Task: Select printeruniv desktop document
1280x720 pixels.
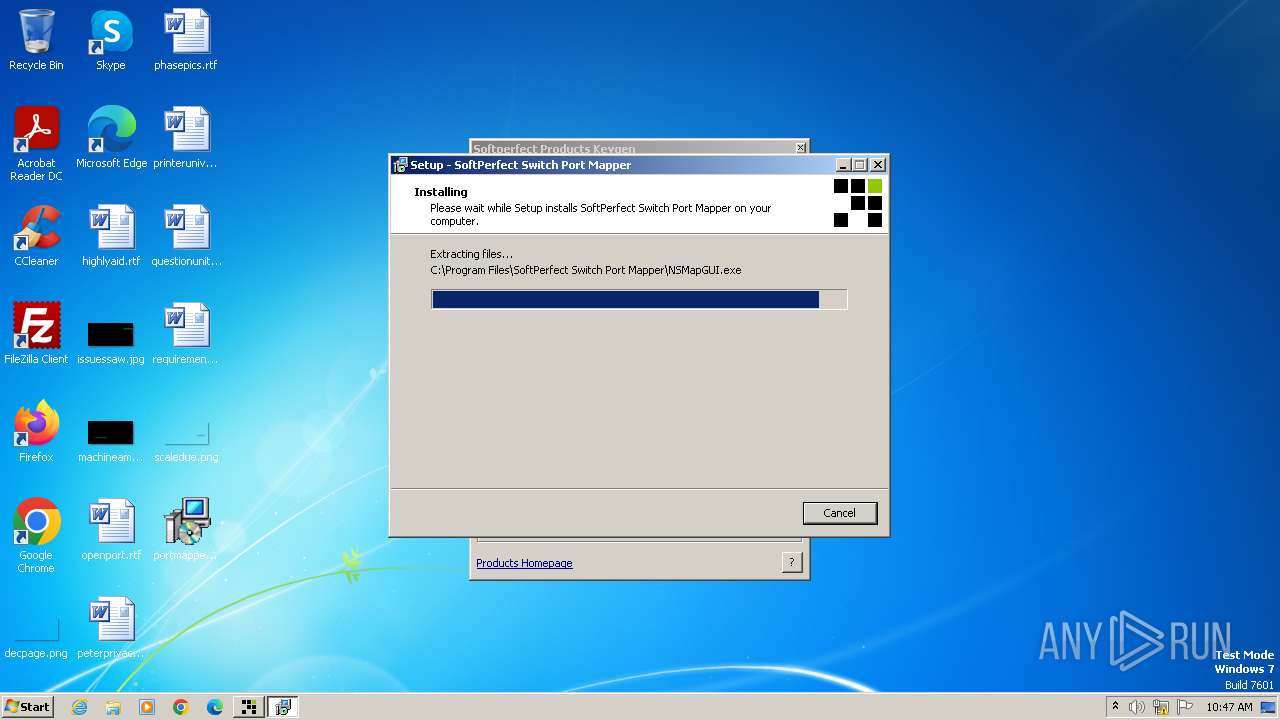Action: click(x=186, y=138)
